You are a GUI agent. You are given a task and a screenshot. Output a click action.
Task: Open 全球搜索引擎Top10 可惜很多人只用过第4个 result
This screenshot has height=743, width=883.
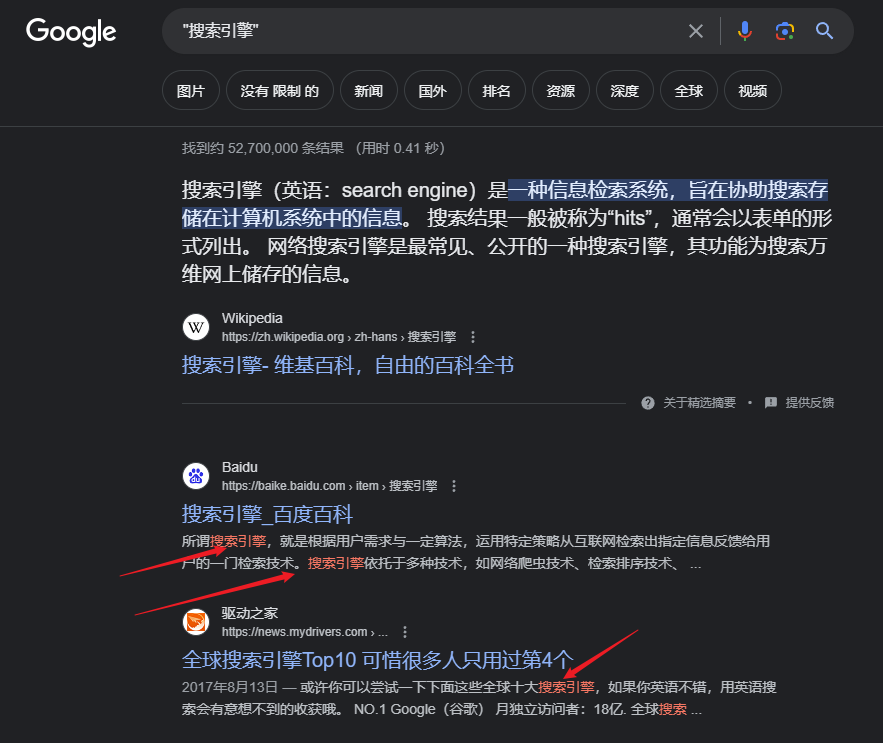(377, 660)
